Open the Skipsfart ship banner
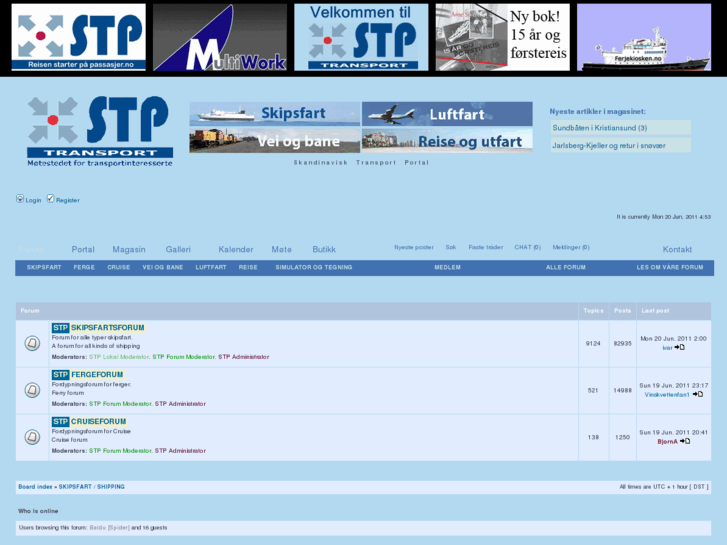Image resolution: width=727 pixels, height=545 pixels. (x=274, y=114)
